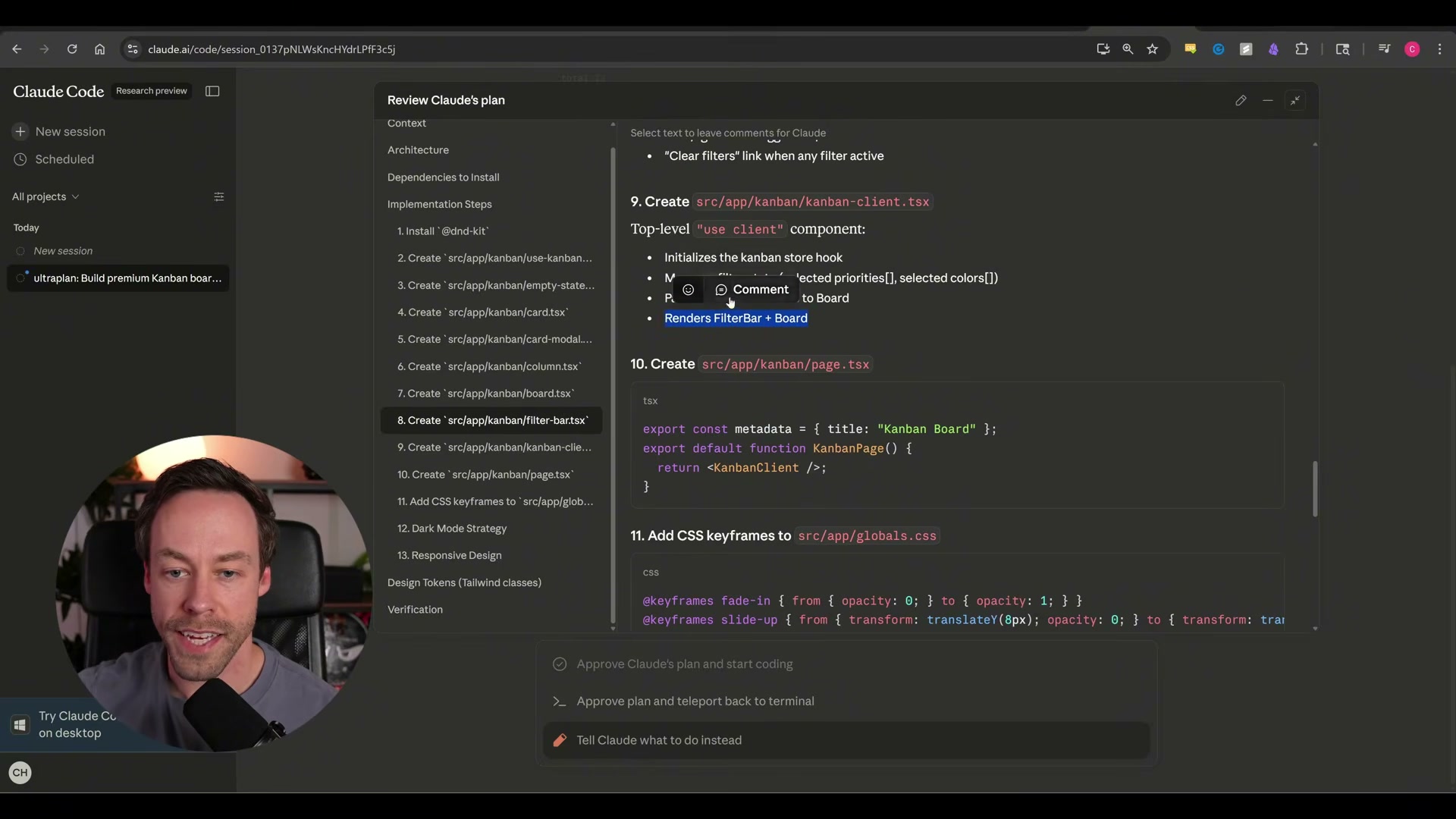Jump to the Verification section in the outline
The image size is (1456, 819).
(x=415, y=610)
